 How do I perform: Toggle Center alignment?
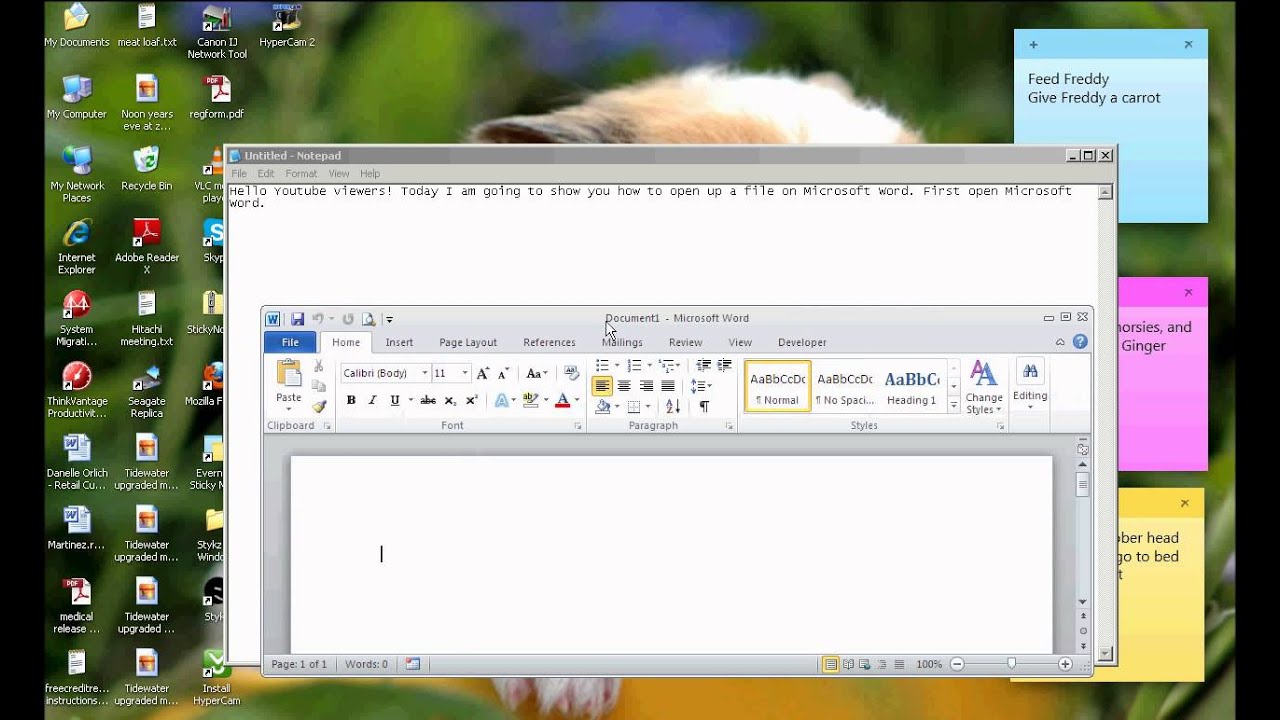point(624,386)
